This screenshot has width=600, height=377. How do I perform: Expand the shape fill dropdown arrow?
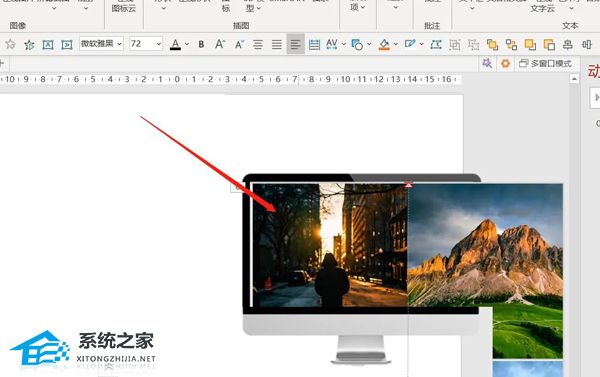point(396,44)
